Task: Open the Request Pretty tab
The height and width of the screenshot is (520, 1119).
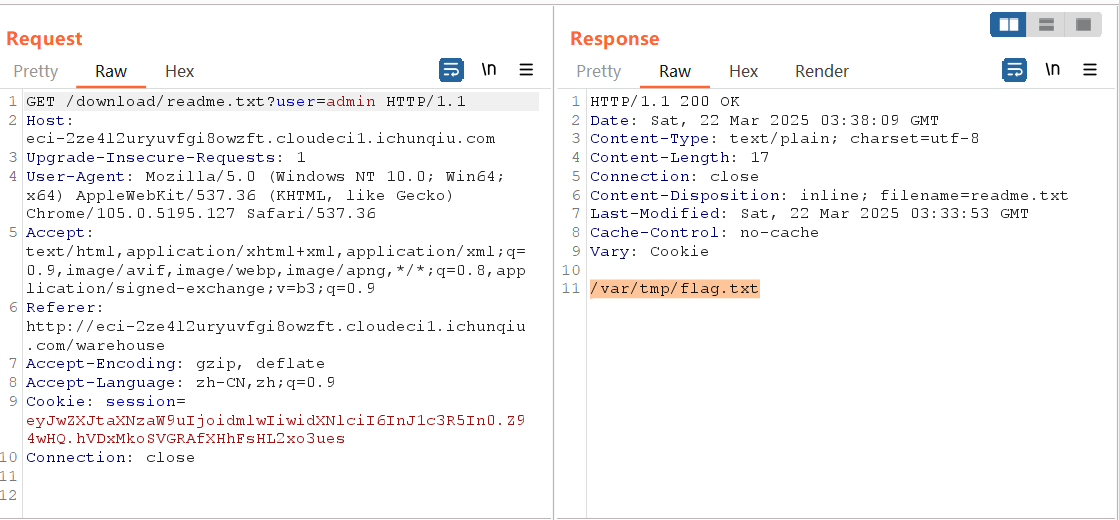Action: pyautogui.click(x=36, y=71)
